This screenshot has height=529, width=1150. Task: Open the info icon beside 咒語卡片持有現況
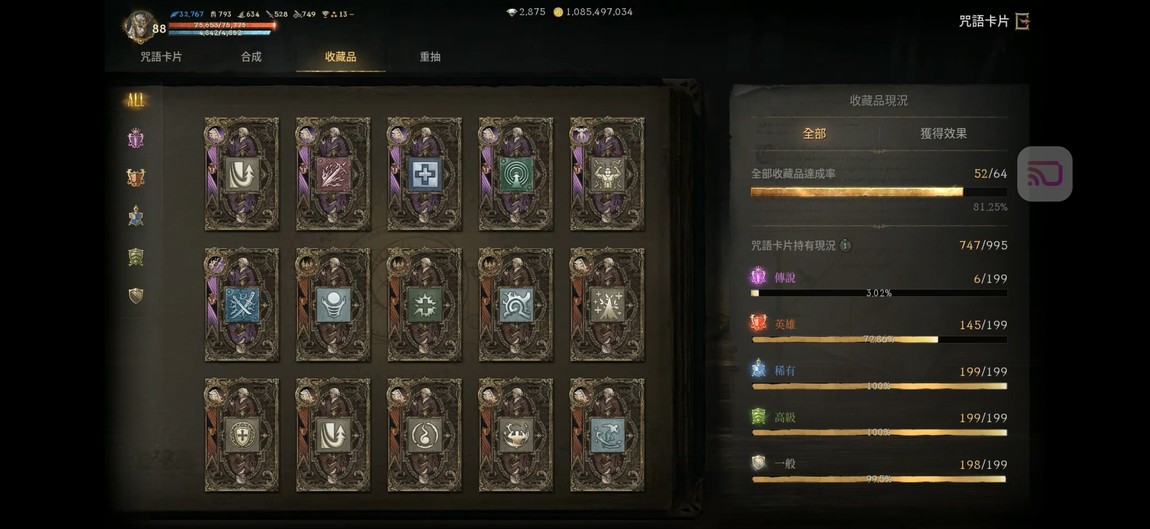[x=846, y=246]
